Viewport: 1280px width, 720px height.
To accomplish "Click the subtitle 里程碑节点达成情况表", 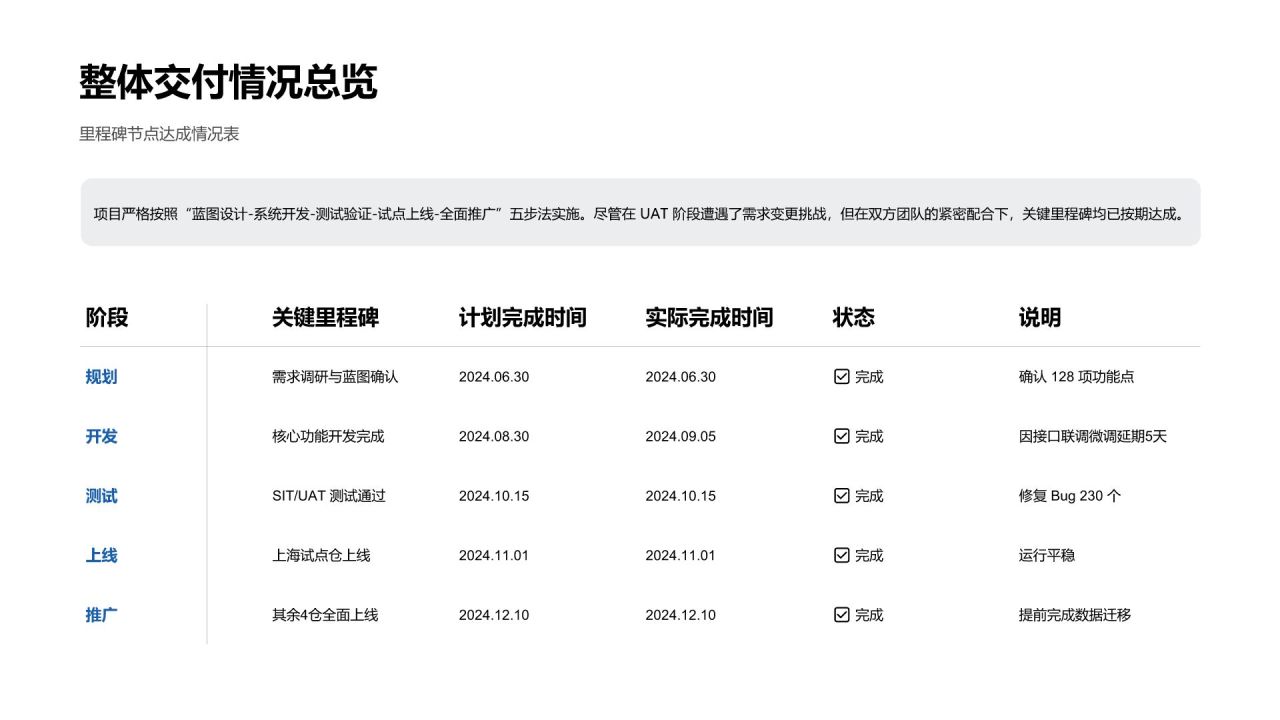I will point(159,134).
